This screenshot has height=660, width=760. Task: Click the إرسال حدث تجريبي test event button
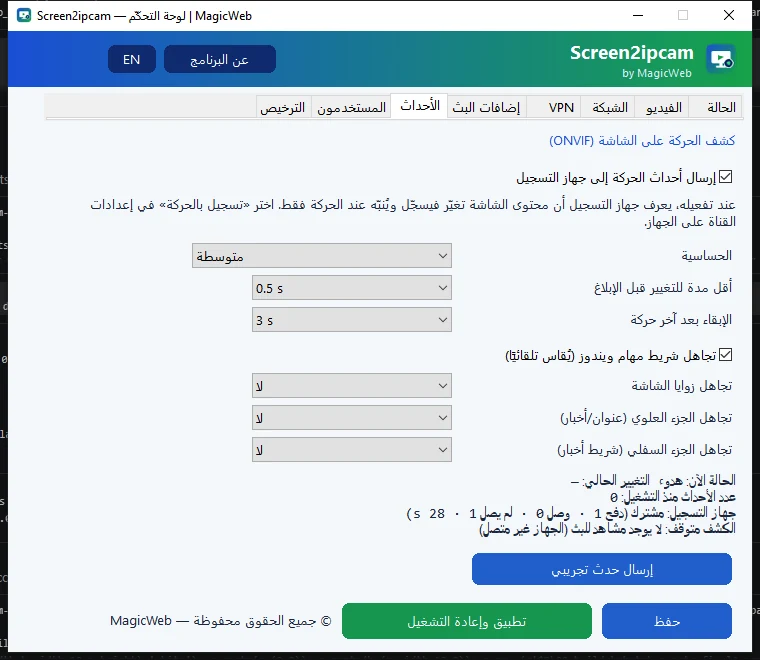pyautogui.click(x=602, y=569)
